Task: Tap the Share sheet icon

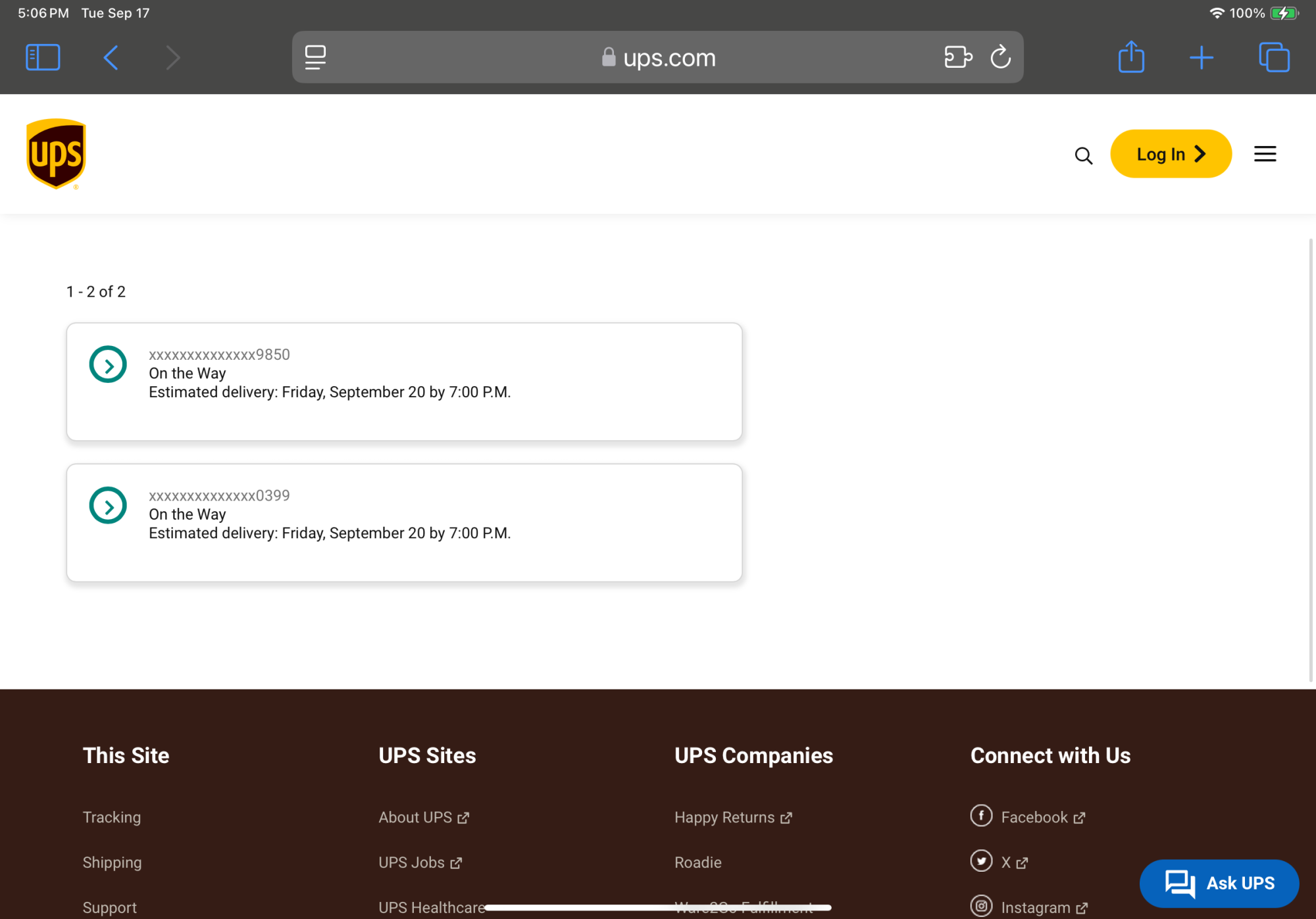Action: pyautogui.click(x=1131, y=57)
